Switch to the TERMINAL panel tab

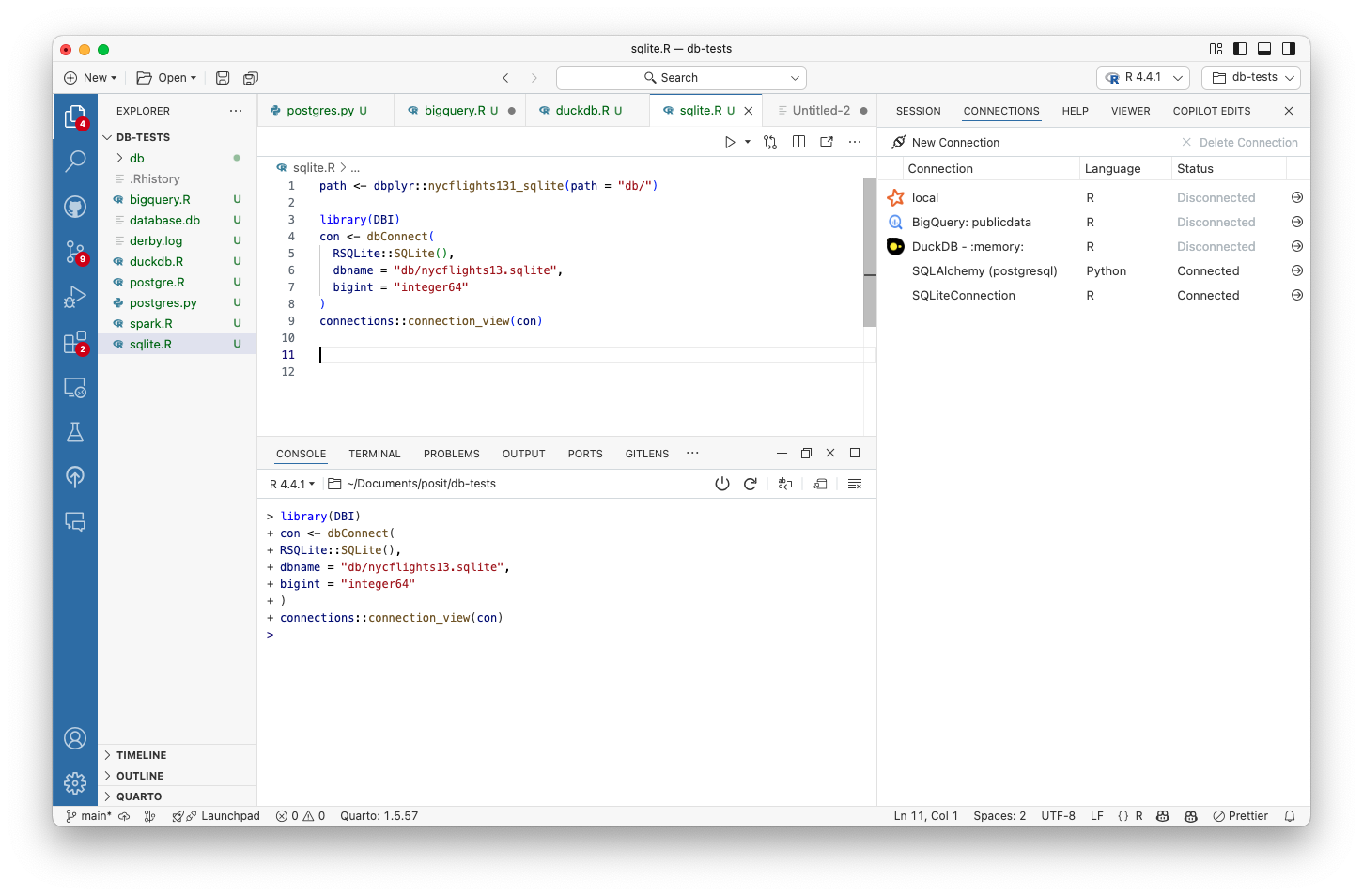coord(374,454)
